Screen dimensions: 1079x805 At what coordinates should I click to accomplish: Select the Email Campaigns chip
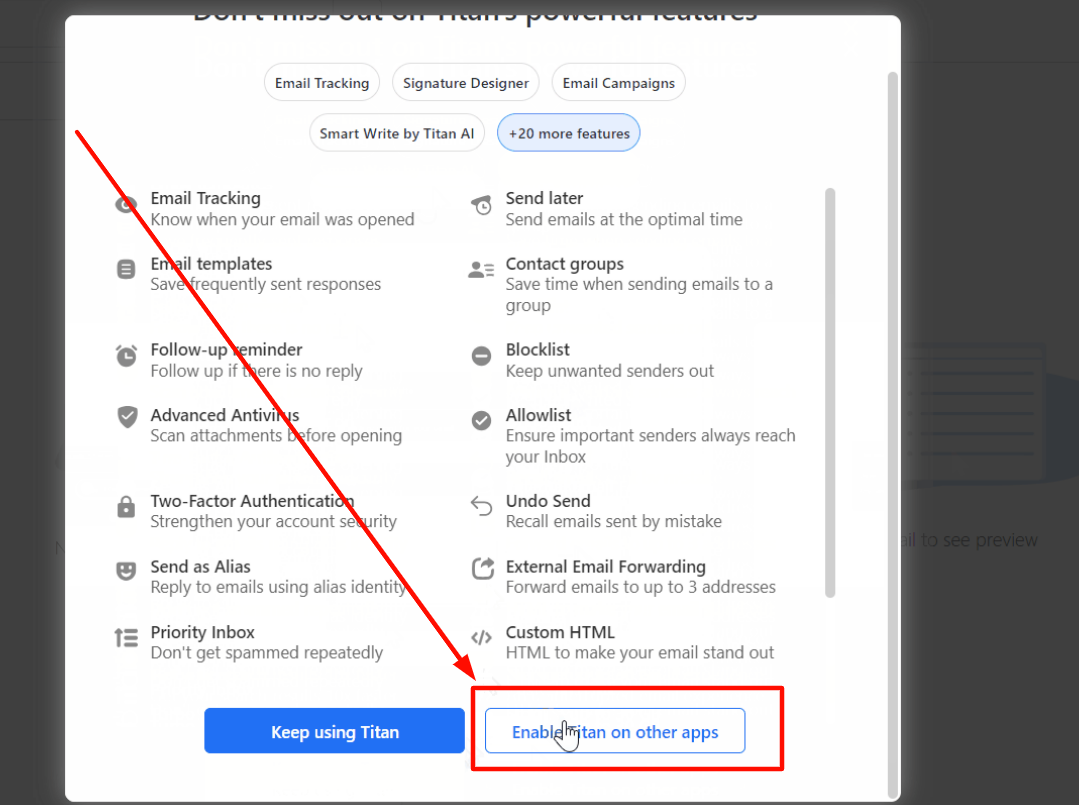[x=619, y=83]
